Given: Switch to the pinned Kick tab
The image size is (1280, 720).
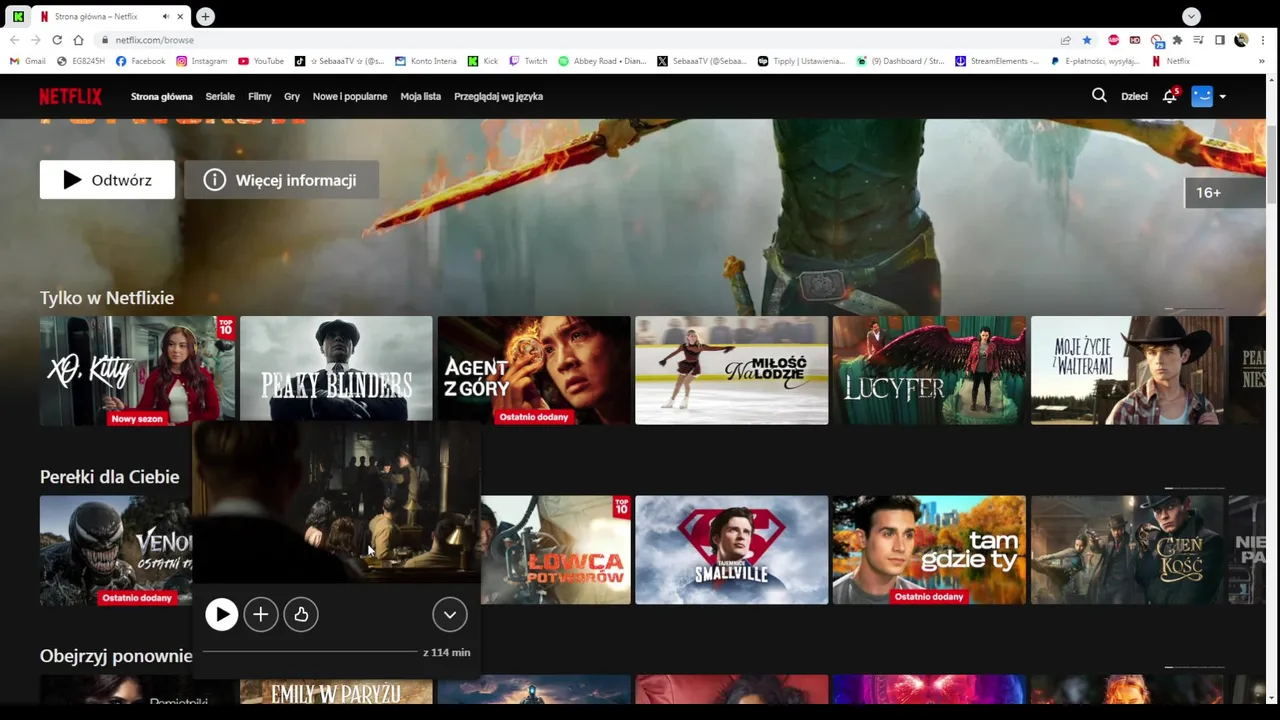Looking at the screenshot, I should point(18,17).
